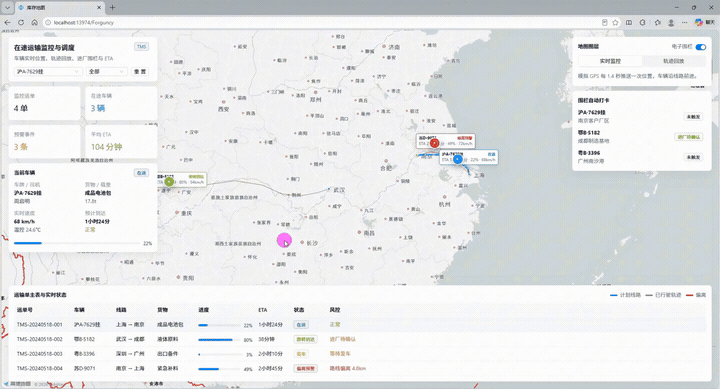This screenshot has width=720, height=389.
Task: Refresh the browser page
Action: pos(21,22)
